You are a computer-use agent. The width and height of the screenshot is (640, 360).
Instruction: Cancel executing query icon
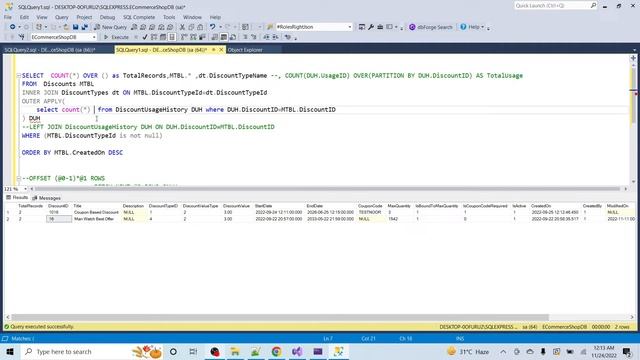pyautogui.click(x=136, y=37)
